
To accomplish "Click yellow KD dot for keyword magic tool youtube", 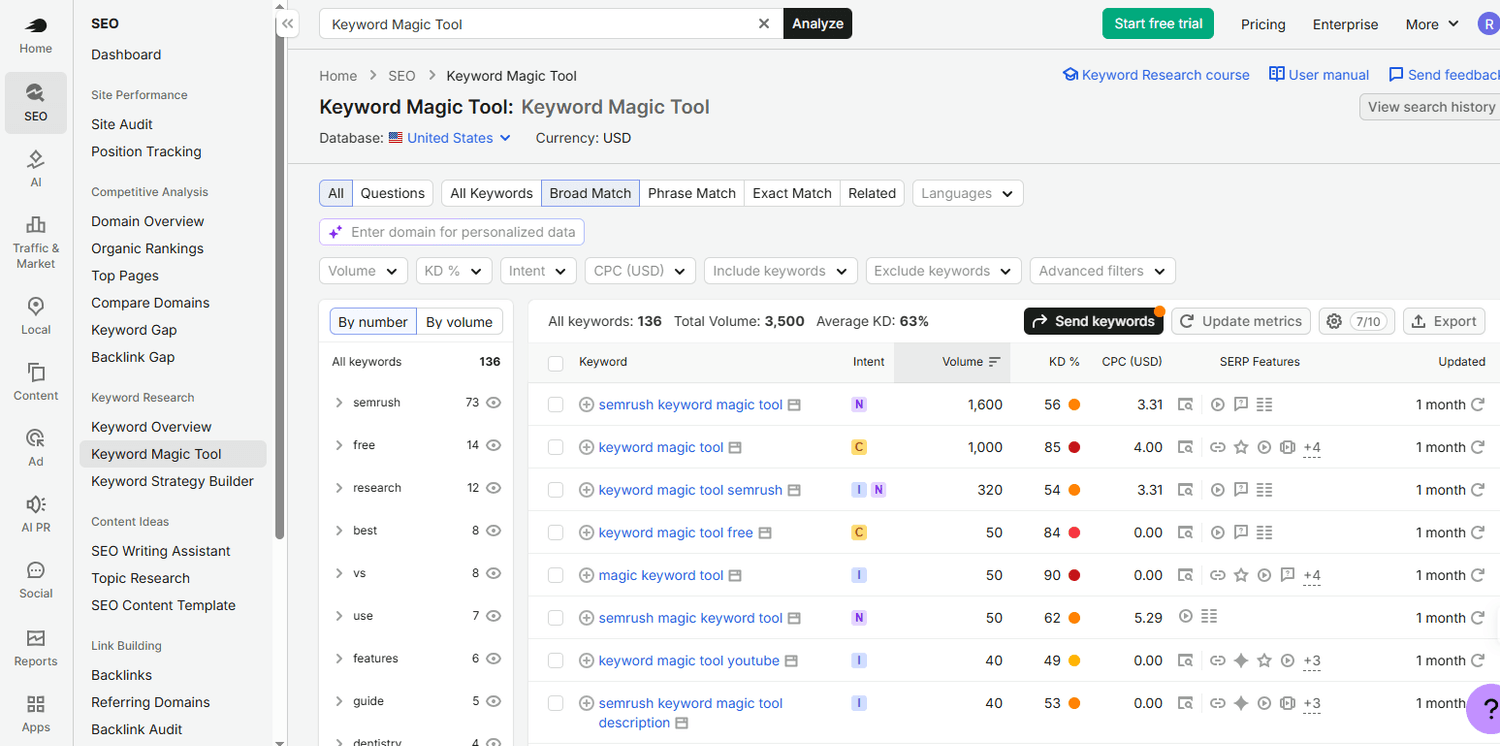I will (1074, 661).
